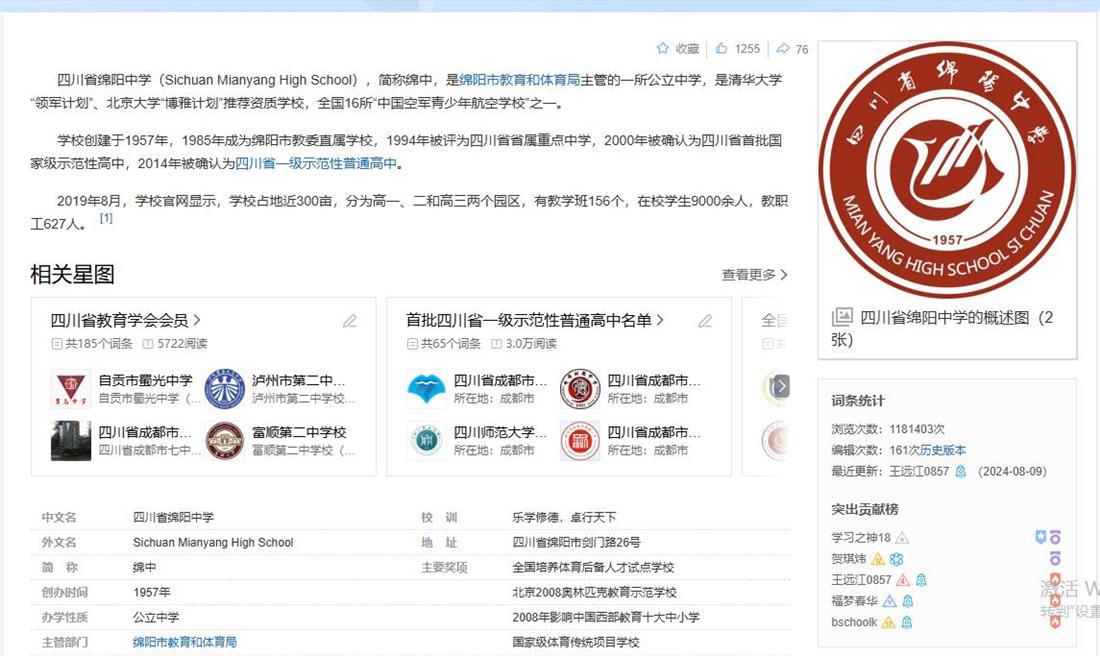Open 王远江0857 name in 突出贡献榜 list
The image size is (1100, 656).
(x=861, y=580)
